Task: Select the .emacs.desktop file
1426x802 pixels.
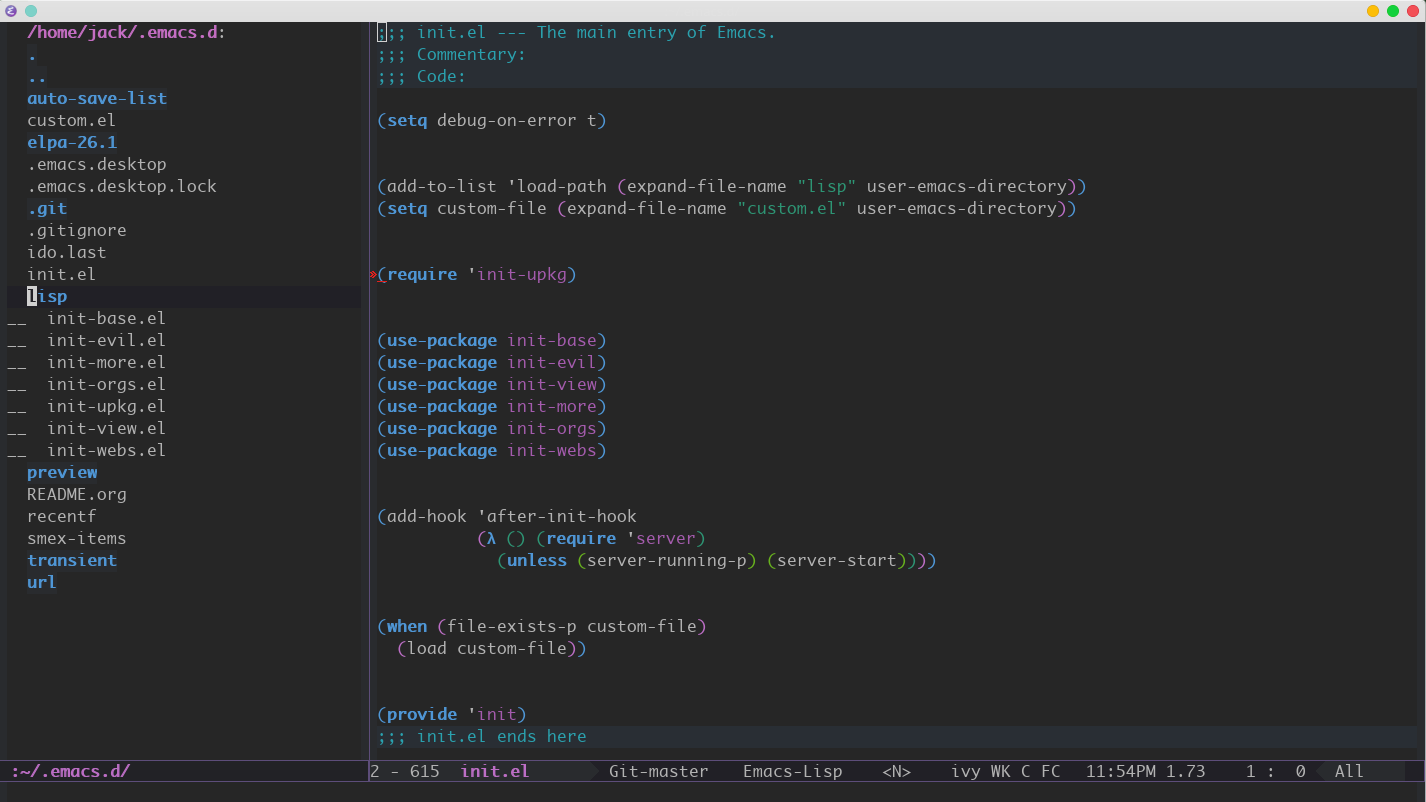Action: point(97,164)
